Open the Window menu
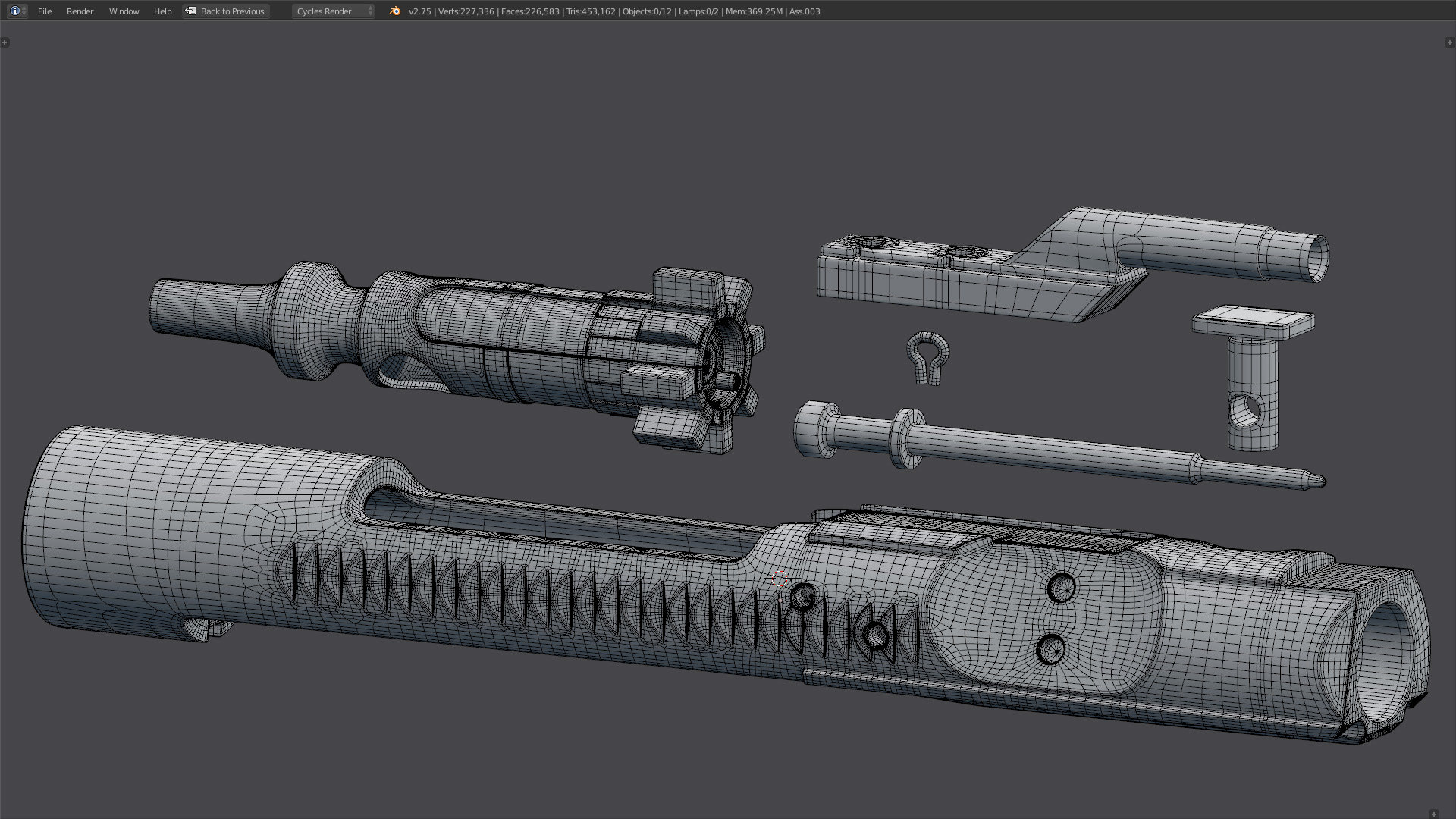 pos(124,11)
